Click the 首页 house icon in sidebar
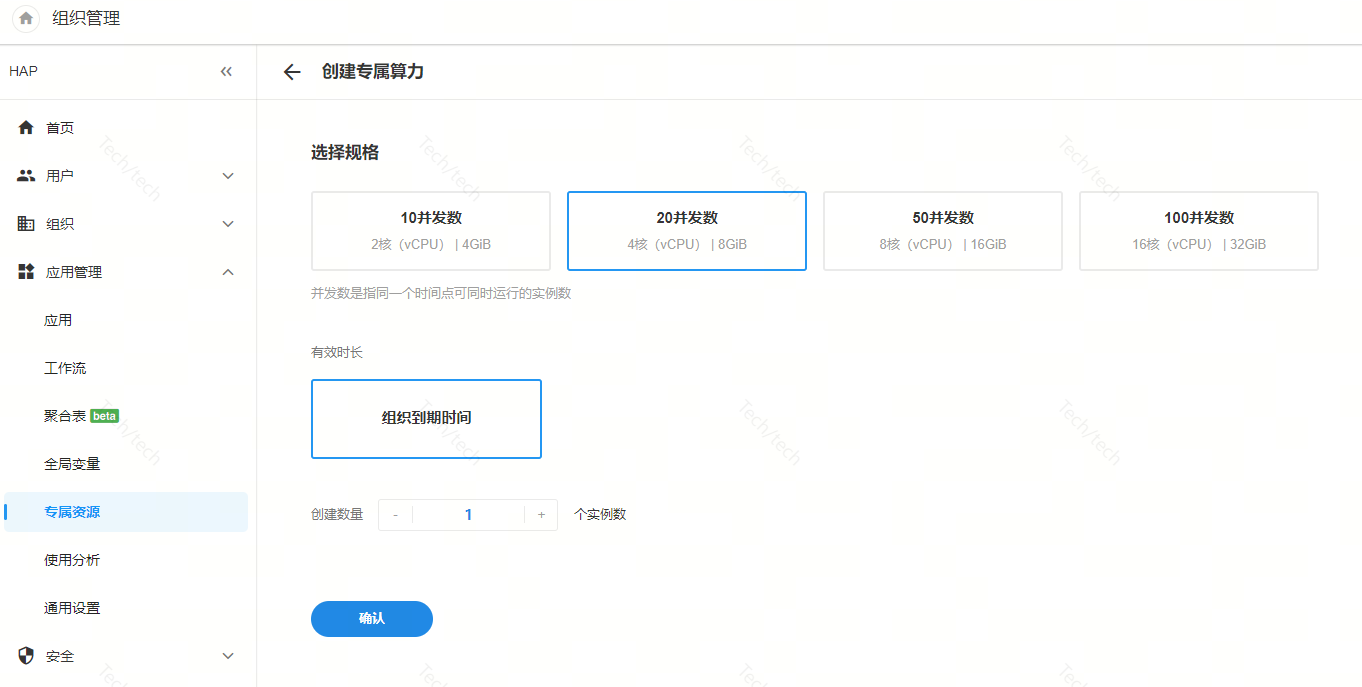This screenshot has width=1362, height=687. (x=26, y=128)
